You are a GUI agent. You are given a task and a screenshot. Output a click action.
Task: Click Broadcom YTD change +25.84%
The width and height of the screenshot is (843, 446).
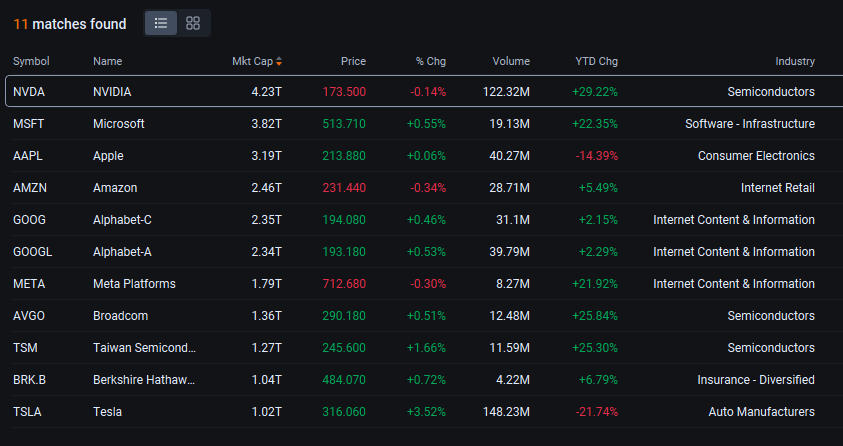595,316
